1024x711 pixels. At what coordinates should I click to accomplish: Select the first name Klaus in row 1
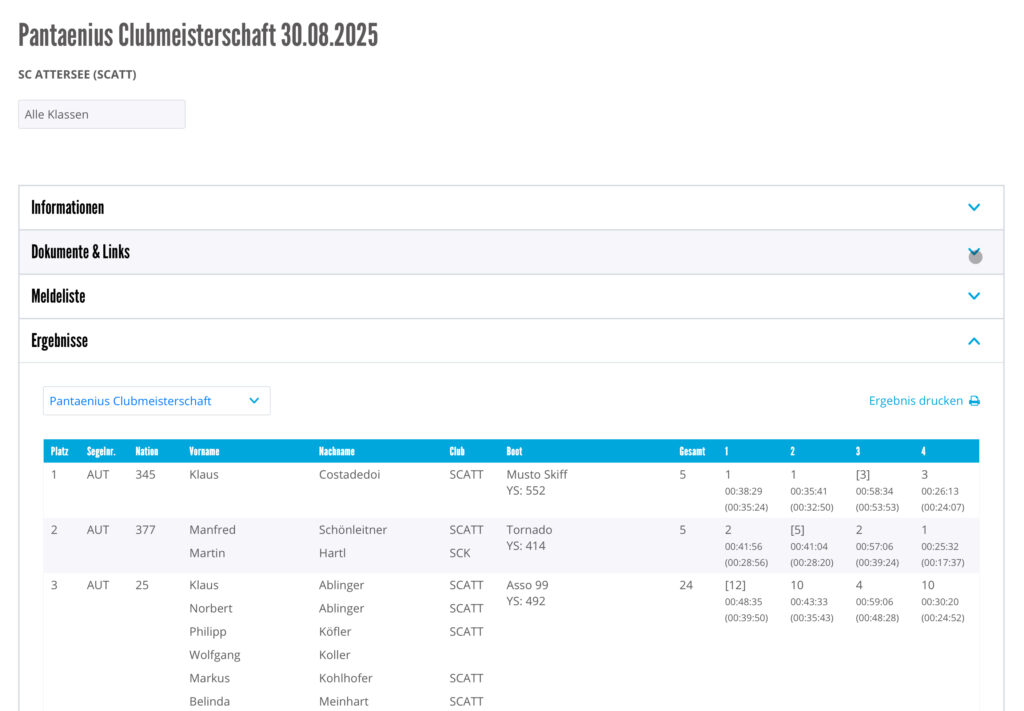204,475
